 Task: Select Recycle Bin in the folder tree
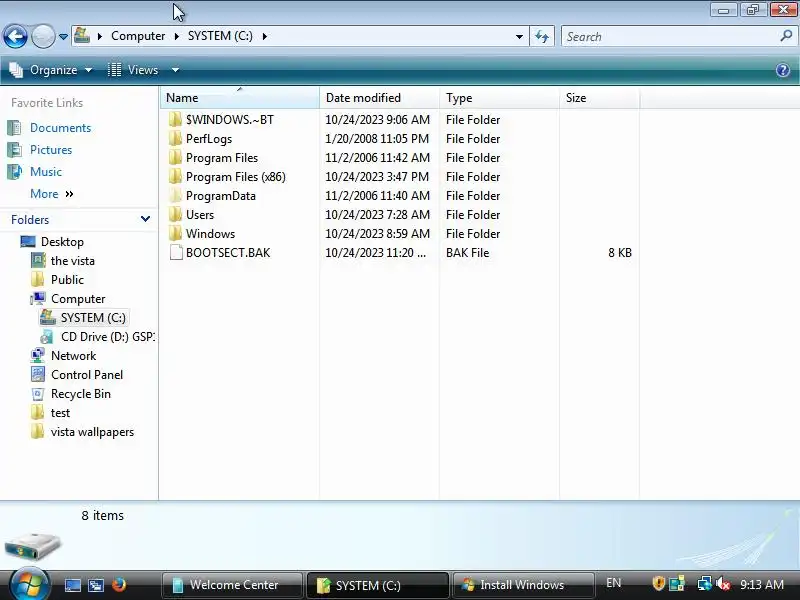81,394
